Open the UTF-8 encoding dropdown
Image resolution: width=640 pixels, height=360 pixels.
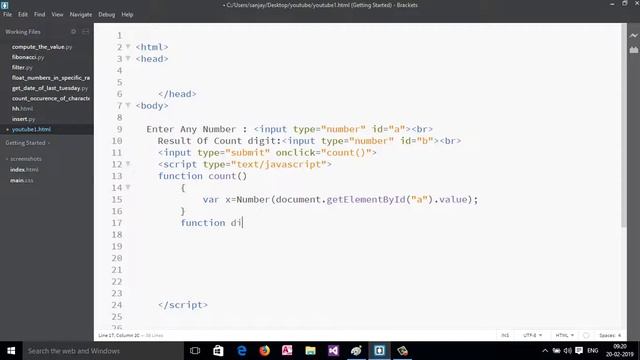pos(532,335)
